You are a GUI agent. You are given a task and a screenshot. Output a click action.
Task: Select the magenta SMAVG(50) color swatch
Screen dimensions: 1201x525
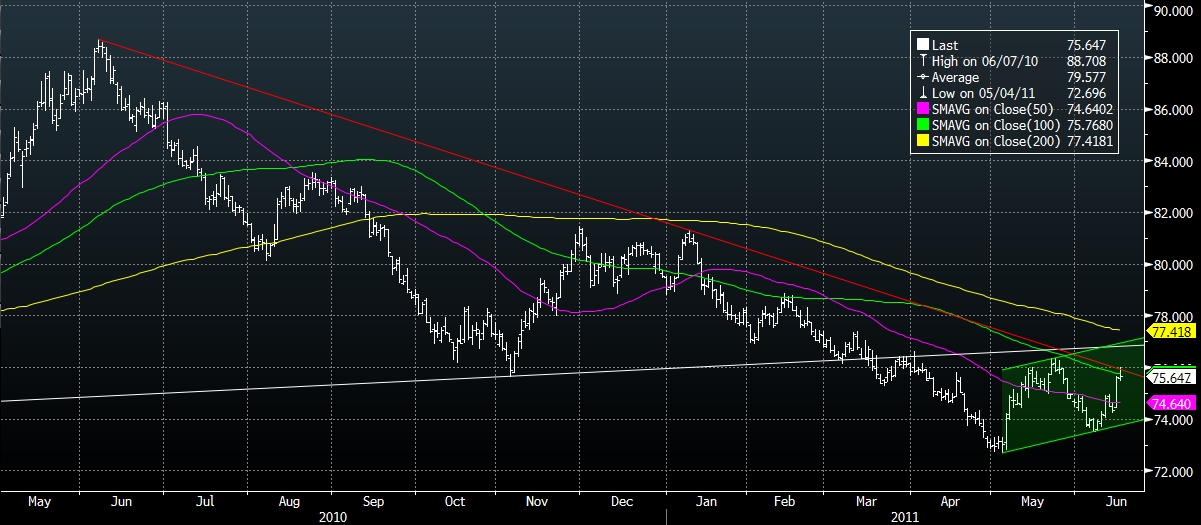(x=922, y=110)
